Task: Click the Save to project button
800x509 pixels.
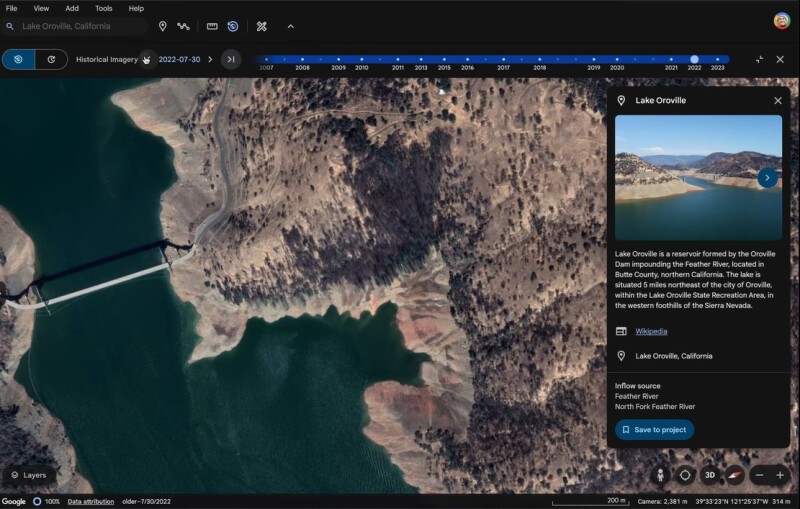Action: pos(654,429)
